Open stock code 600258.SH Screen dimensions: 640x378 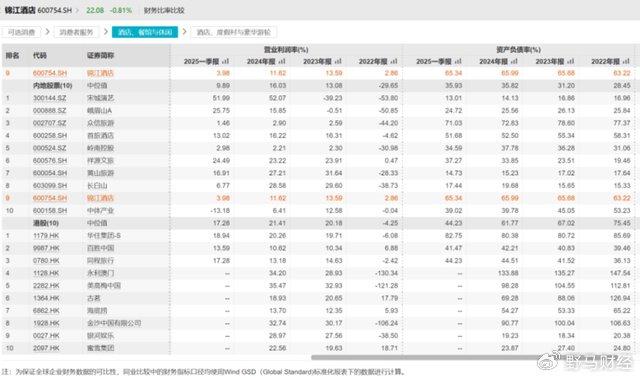[50, 136]
